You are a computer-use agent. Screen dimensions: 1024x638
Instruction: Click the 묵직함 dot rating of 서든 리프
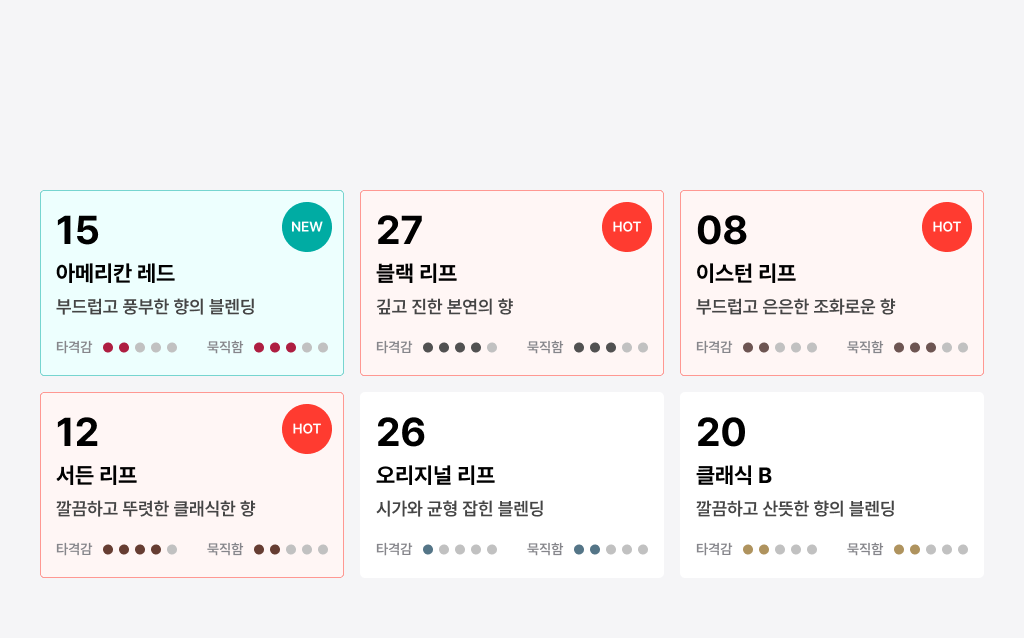click(291, 550)
